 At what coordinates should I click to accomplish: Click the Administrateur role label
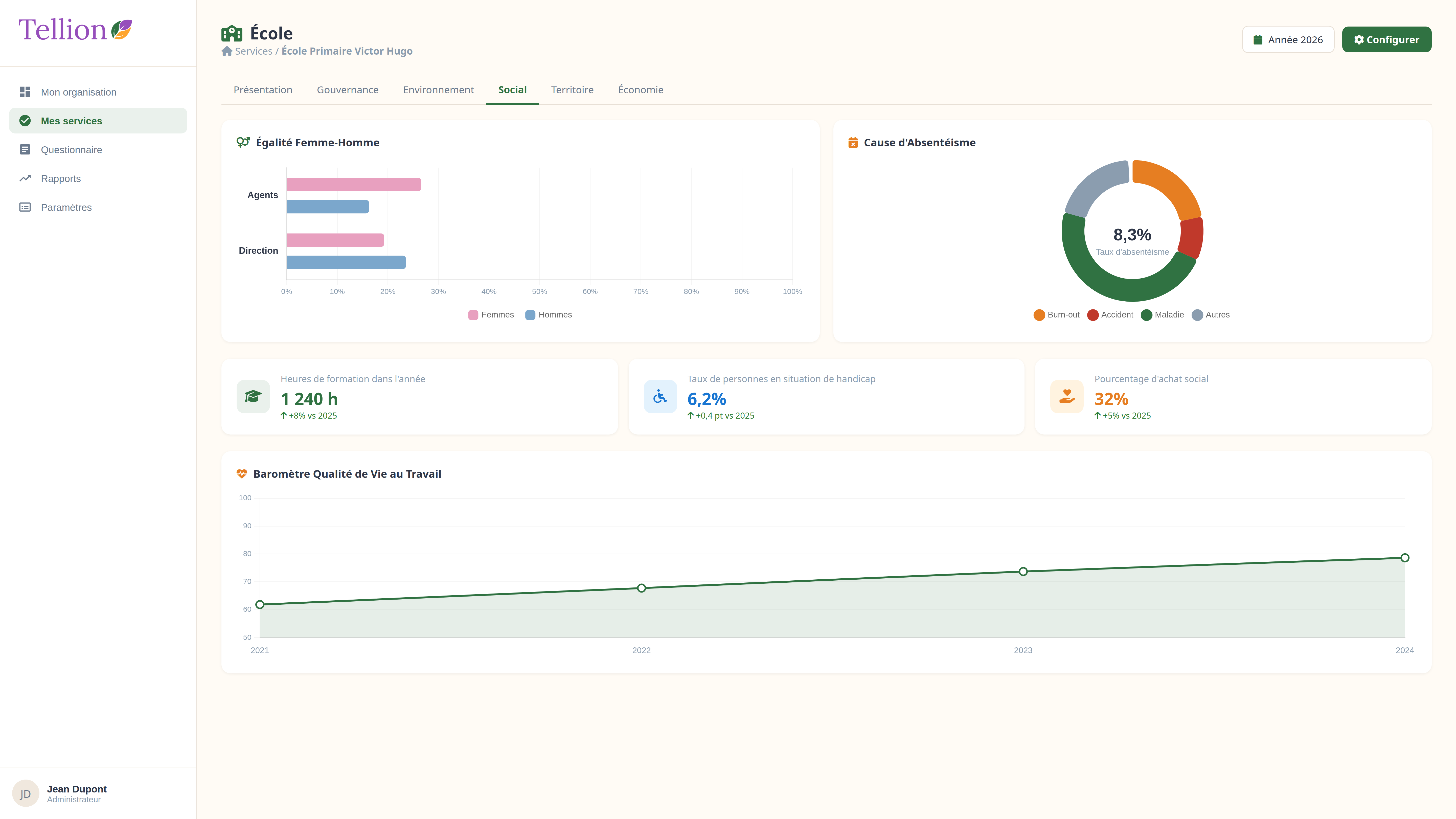point(74,799)
